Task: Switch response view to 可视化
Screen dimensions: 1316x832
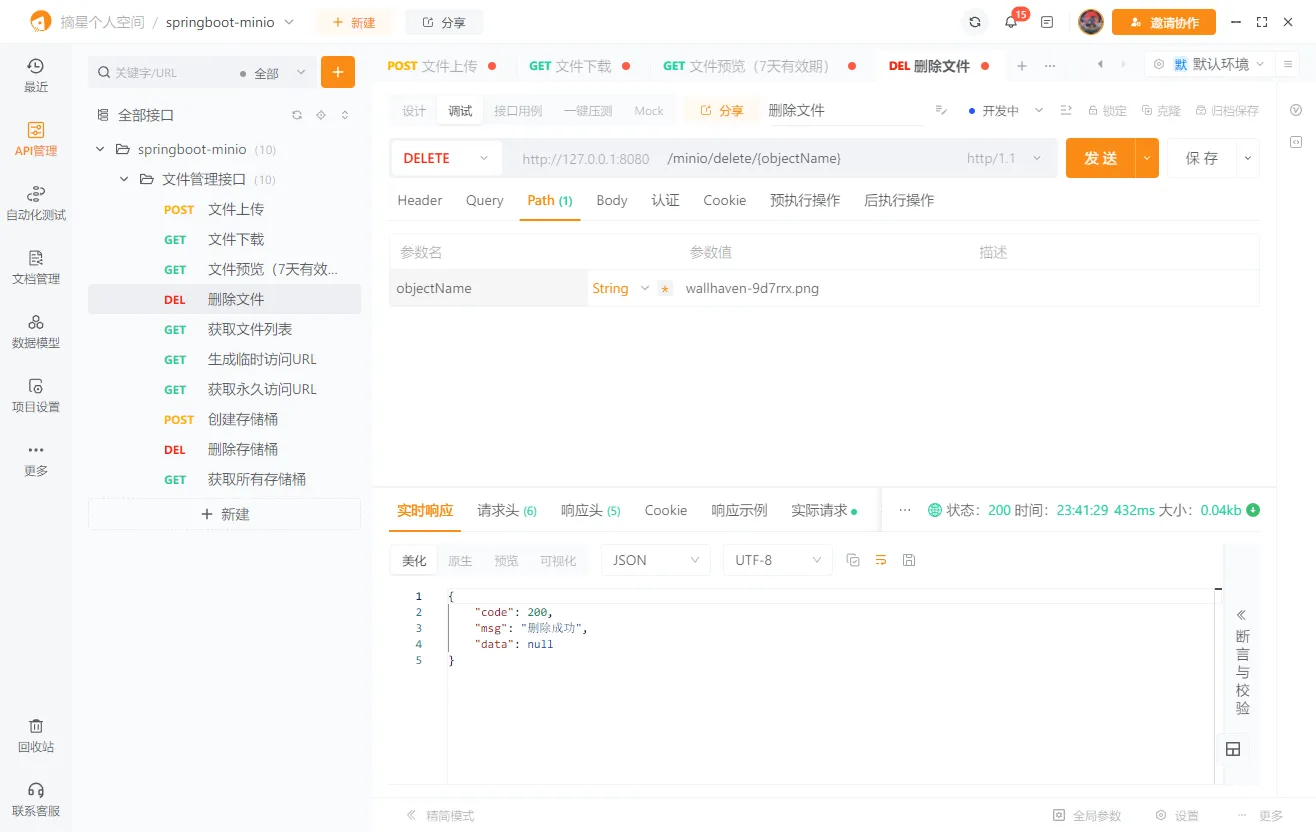Action: 558,561
